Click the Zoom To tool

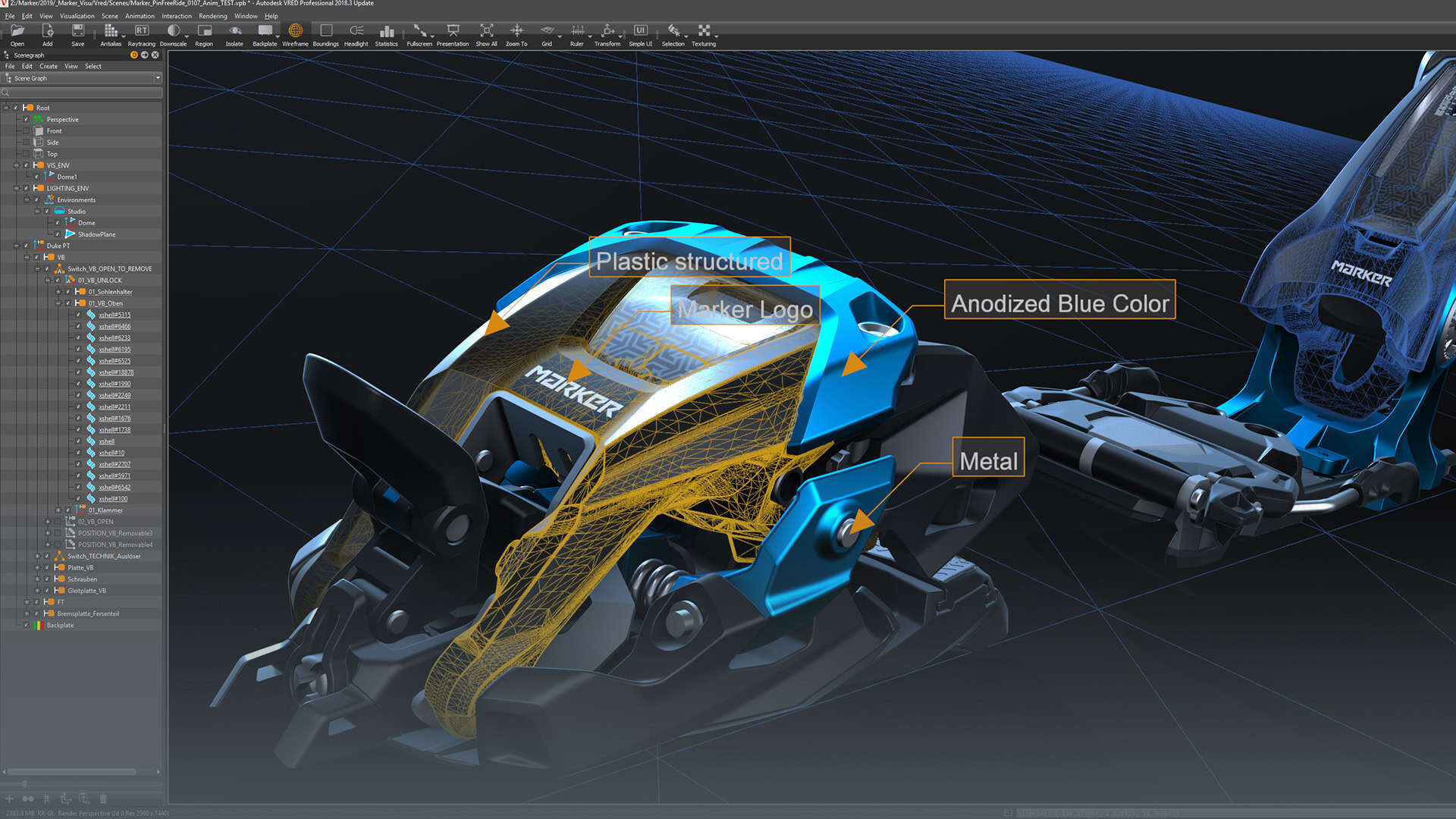516,35
